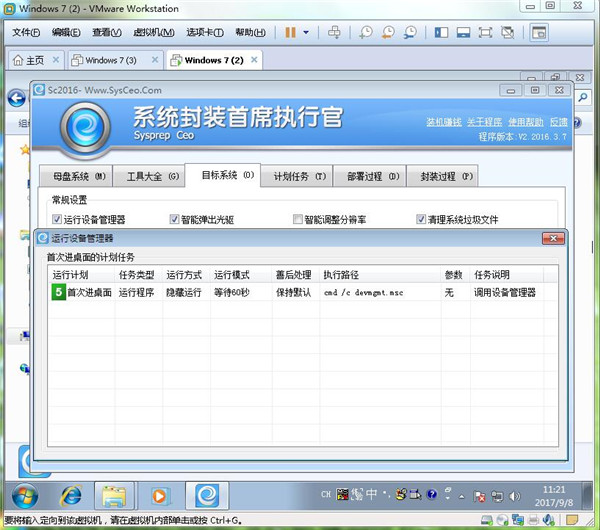This screenshot has width=600, height=530.
Task: Open the 编辑(E) menu
Action: tap(66, 33)
